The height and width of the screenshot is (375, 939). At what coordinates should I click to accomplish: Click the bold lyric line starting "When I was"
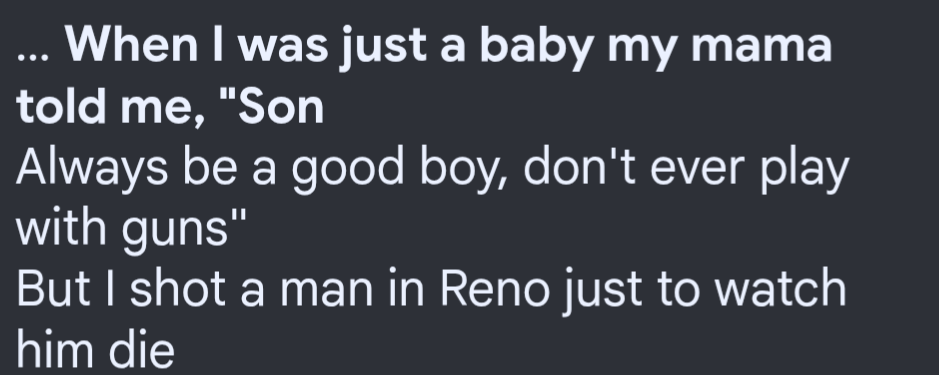424,75
